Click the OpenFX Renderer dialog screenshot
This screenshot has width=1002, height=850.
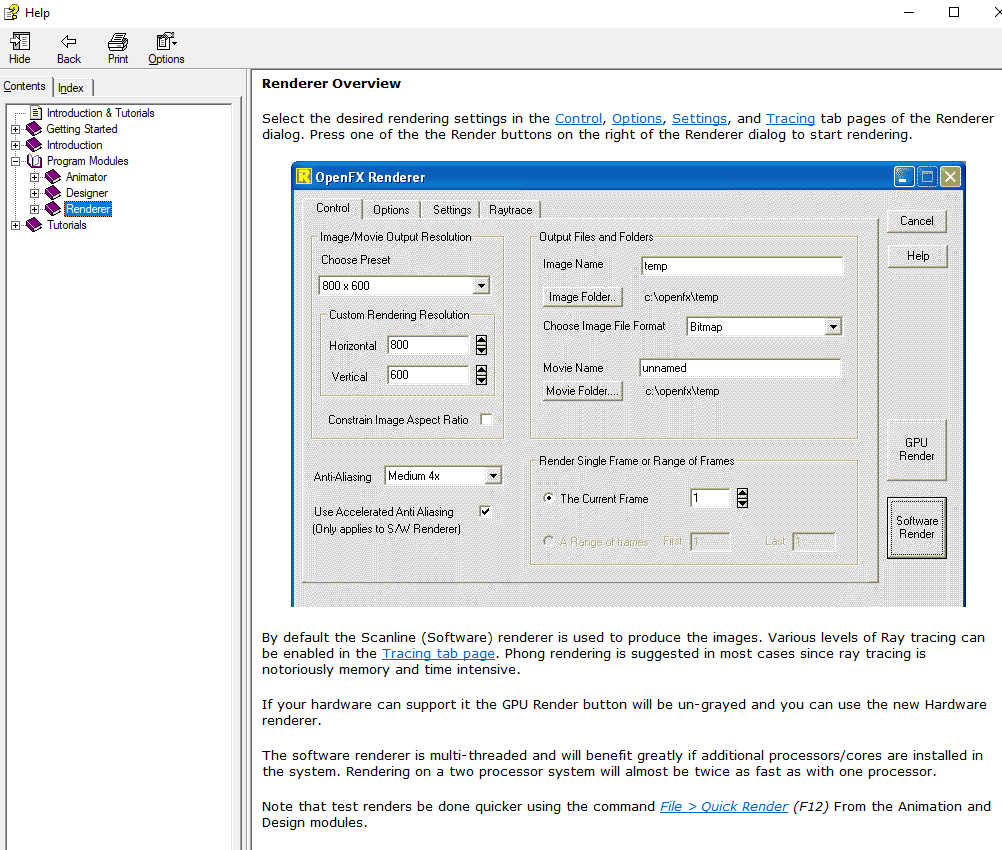point(628,384)
